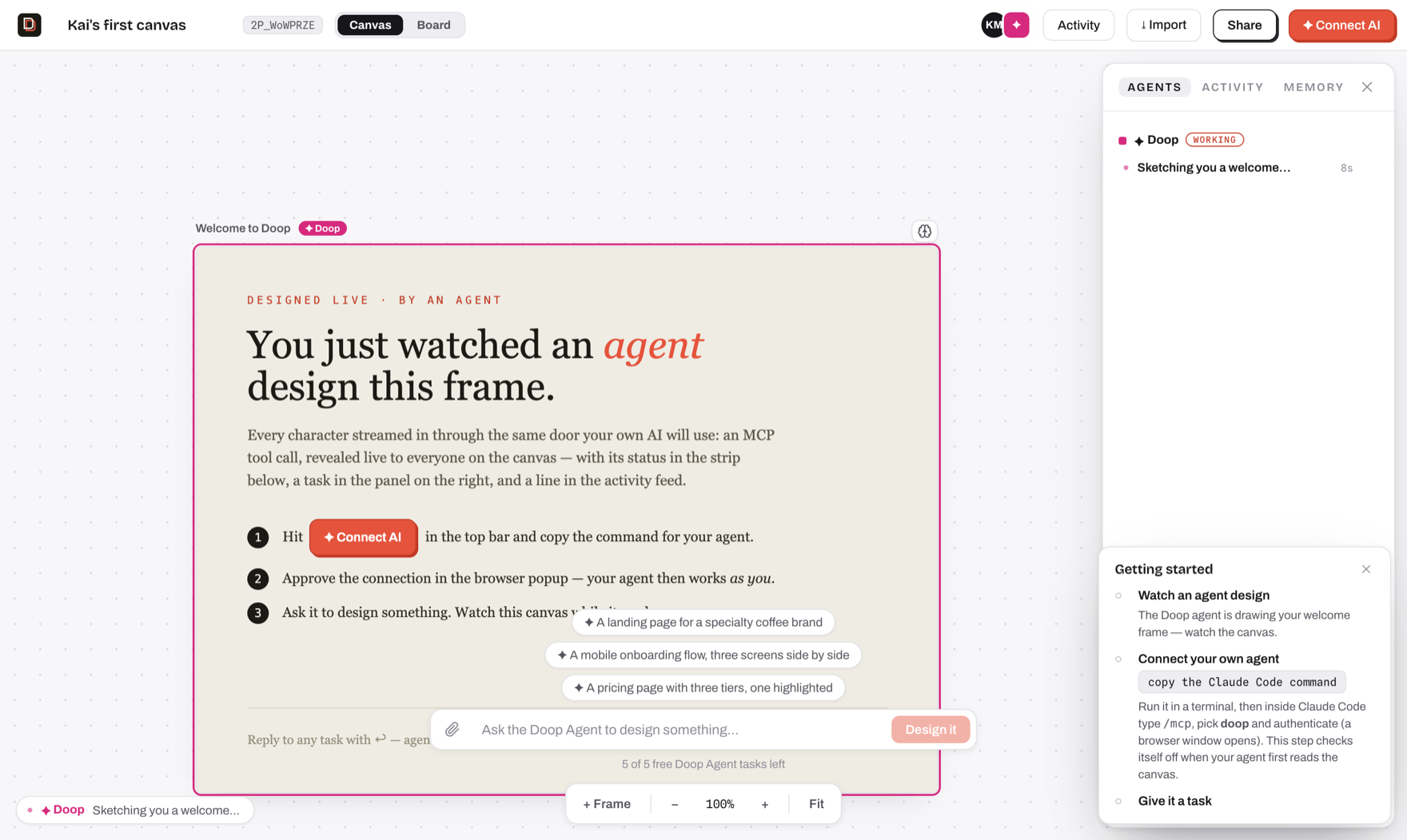Click the Doop agent name in panel
1407x840 pixels.
click(x=1162, y=140)
